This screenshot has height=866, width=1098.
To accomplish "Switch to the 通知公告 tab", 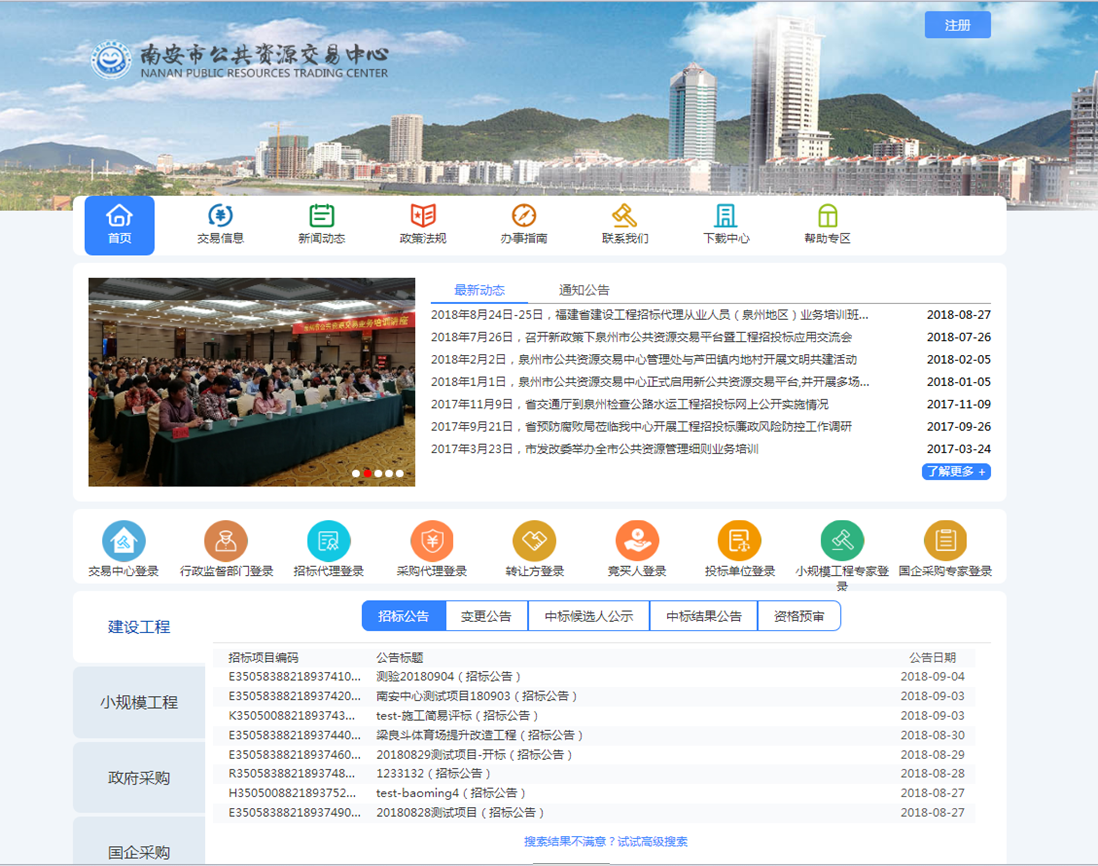I will tap(584, 290).
